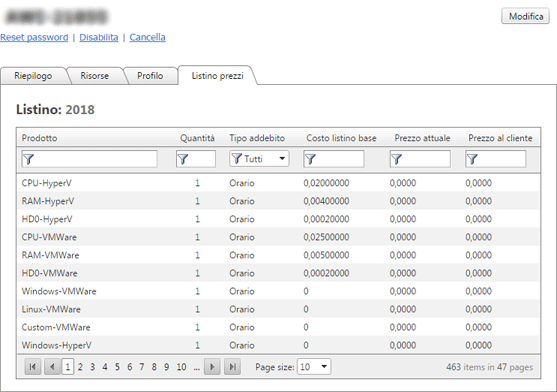
Task: Go to page 5
Action: tap(117, 367)
